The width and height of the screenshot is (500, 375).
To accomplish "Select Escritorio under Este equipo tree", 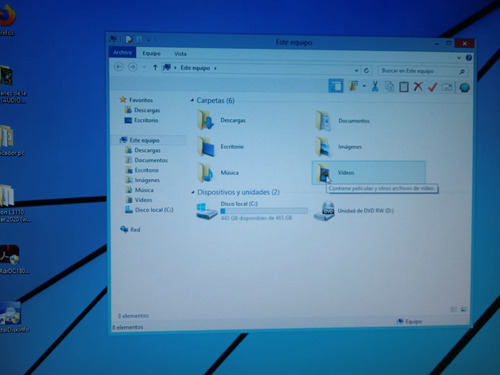I will [142, 170].
